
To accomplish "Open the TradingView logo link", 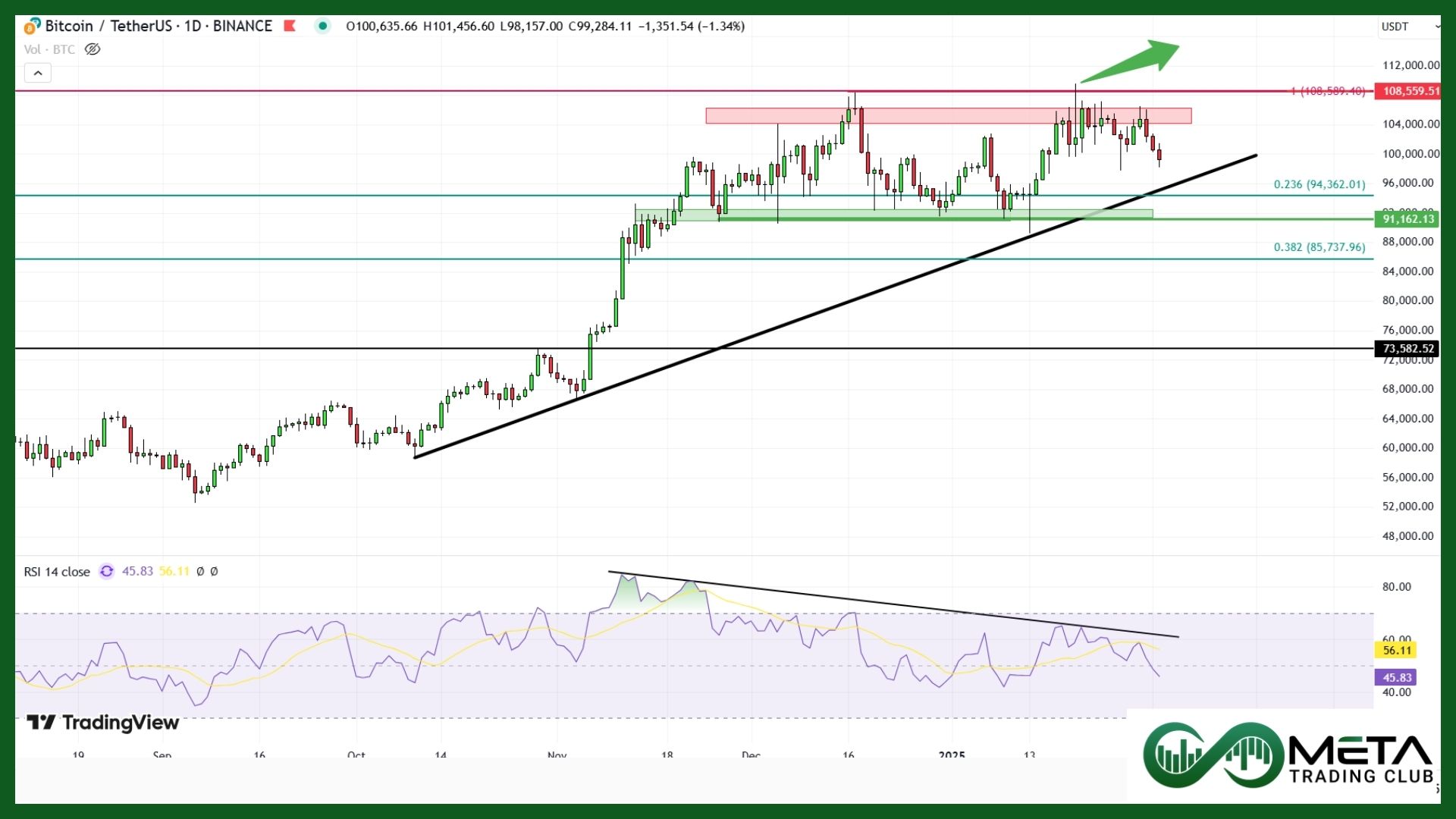I will tap(102, 723).
